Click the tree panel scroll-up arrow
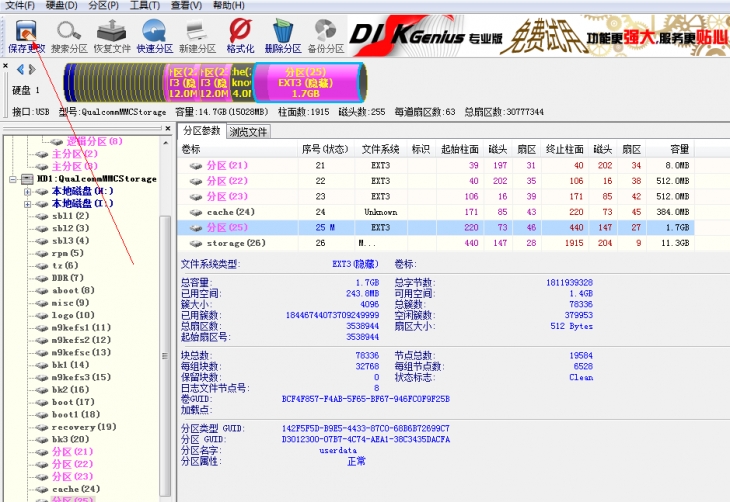This screenshot has height=502, width=730. pos(166,142)
